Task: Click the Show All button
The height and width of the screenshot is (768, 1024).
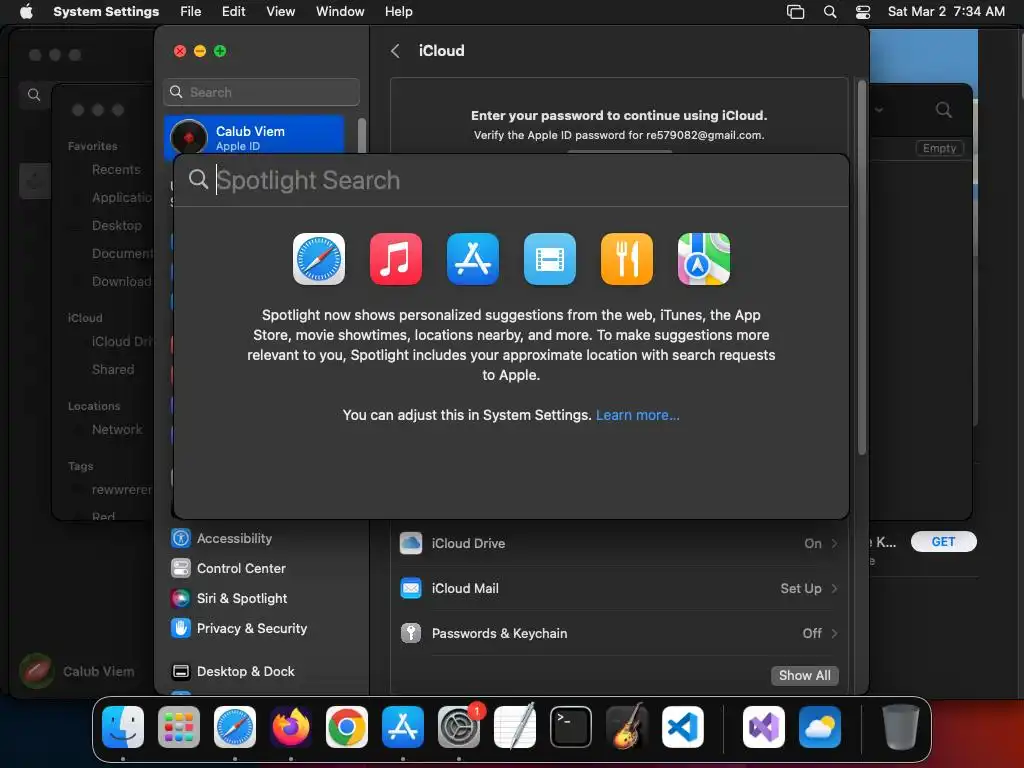Action: point(805,675)
